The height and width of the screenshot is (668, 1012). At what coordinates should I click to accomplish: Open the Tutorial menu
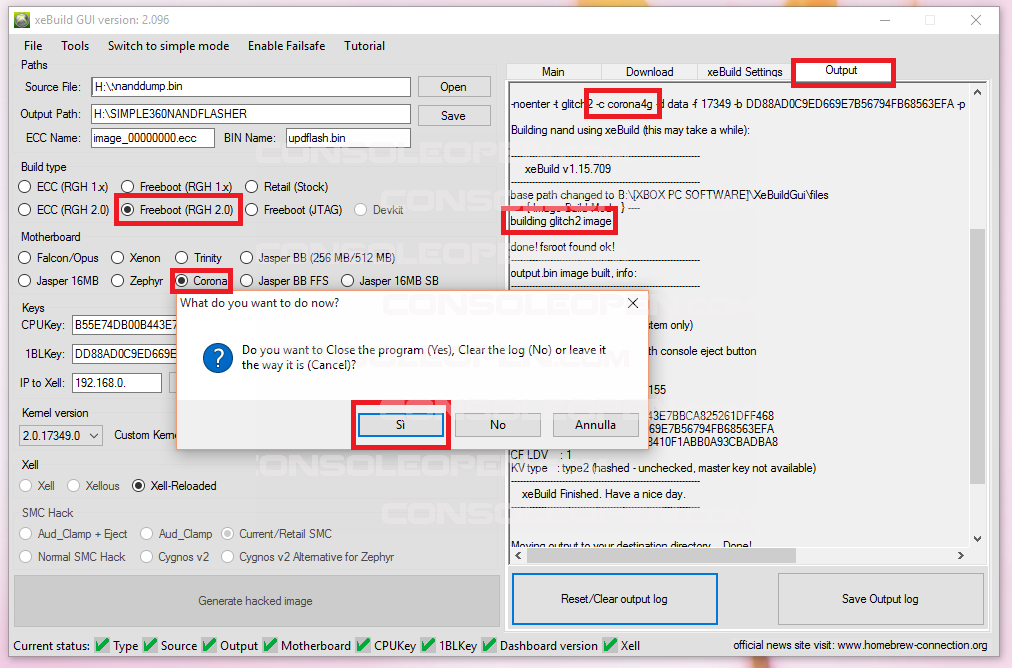pyautogui.click(x=365, y=46)
